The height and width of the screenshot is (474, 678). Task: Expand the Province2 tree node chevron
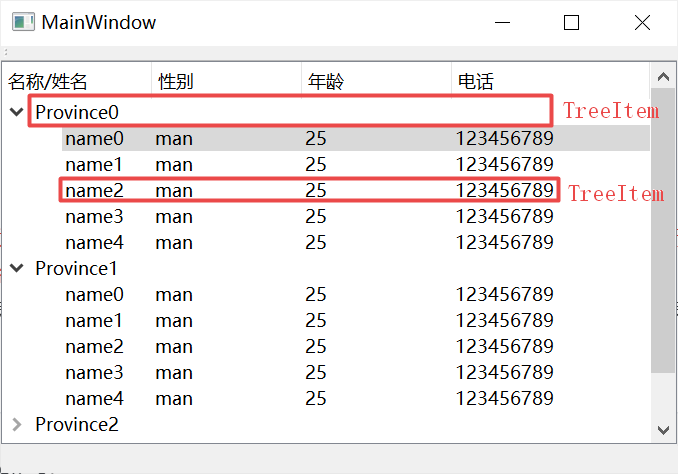pos(16,424)
